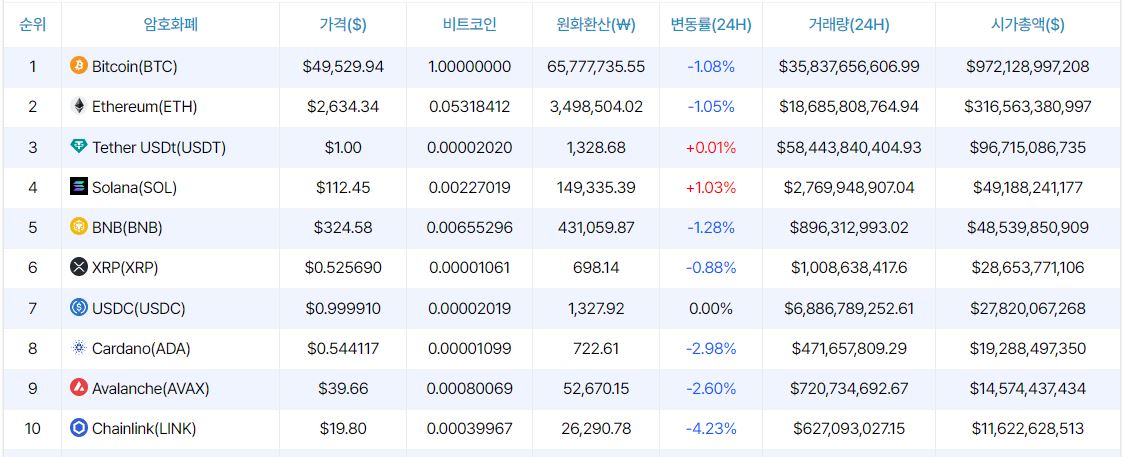1129x457 pixels.
Task: Click the Ethereum diamond icon
Action: pos(78,107)
